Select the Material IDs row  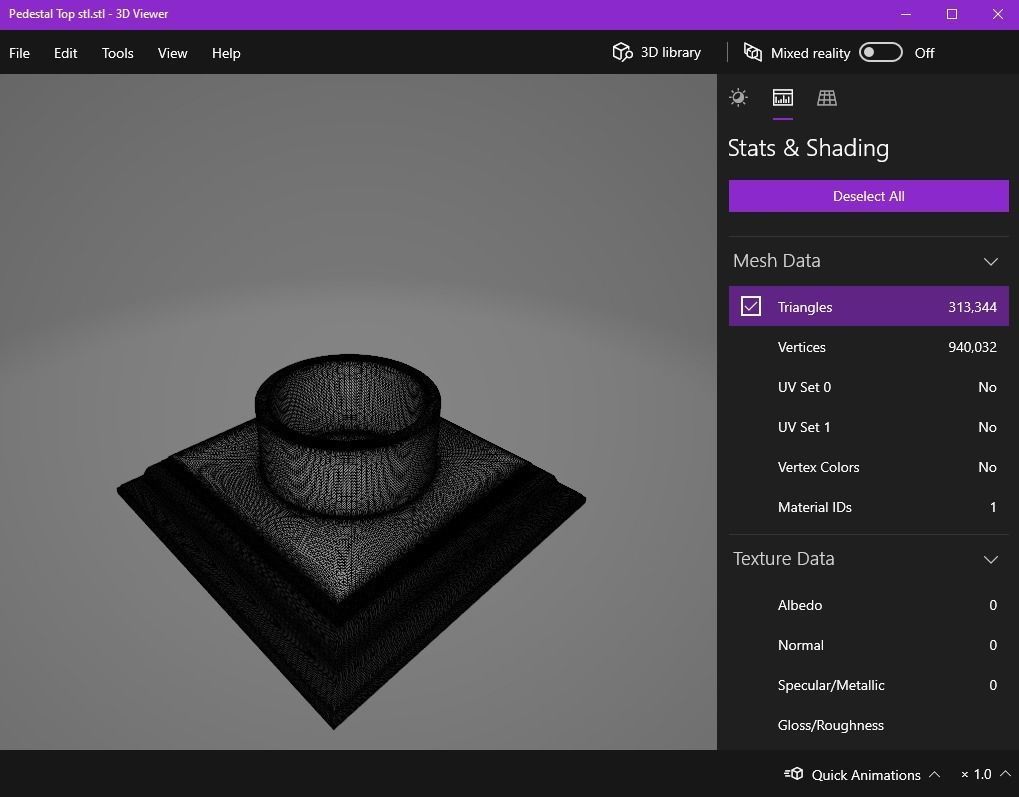868,507
